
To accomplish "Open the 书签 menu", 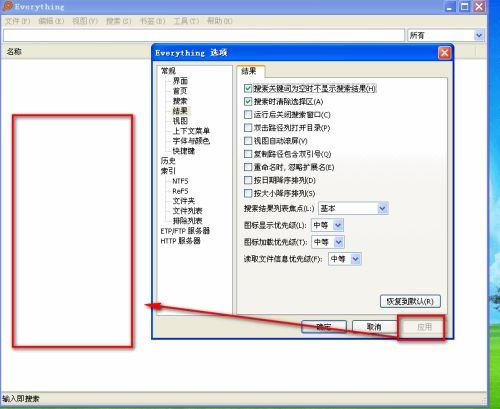I will 152,21.
